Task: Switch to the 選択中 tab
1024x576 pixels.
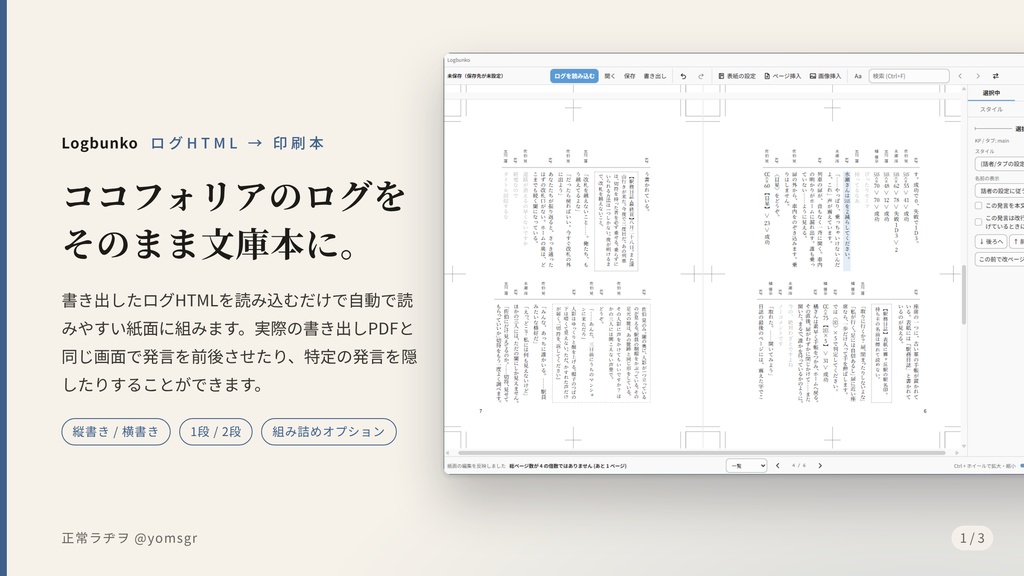Action: tap(991, 93)
